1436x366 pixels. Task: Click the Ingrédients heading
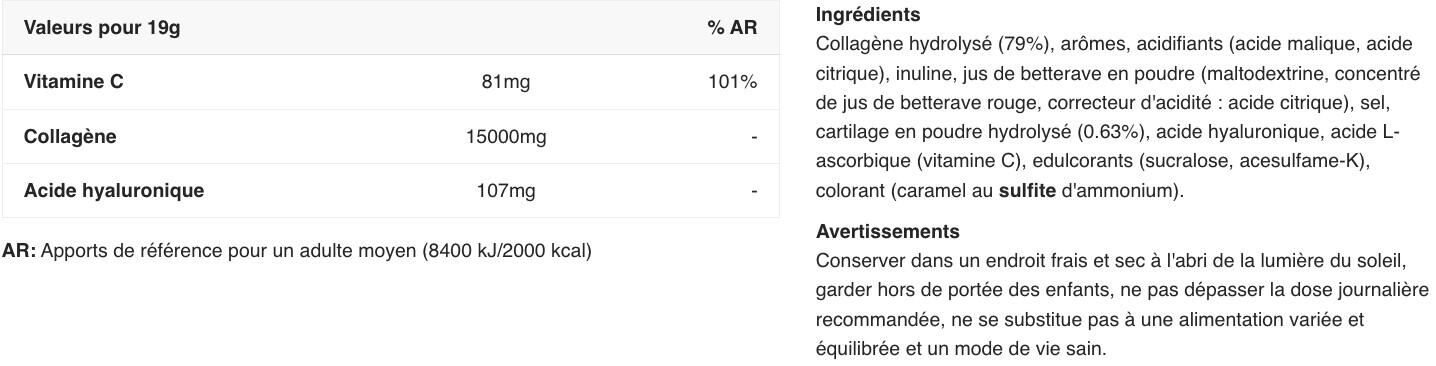[x=868, y=15]
